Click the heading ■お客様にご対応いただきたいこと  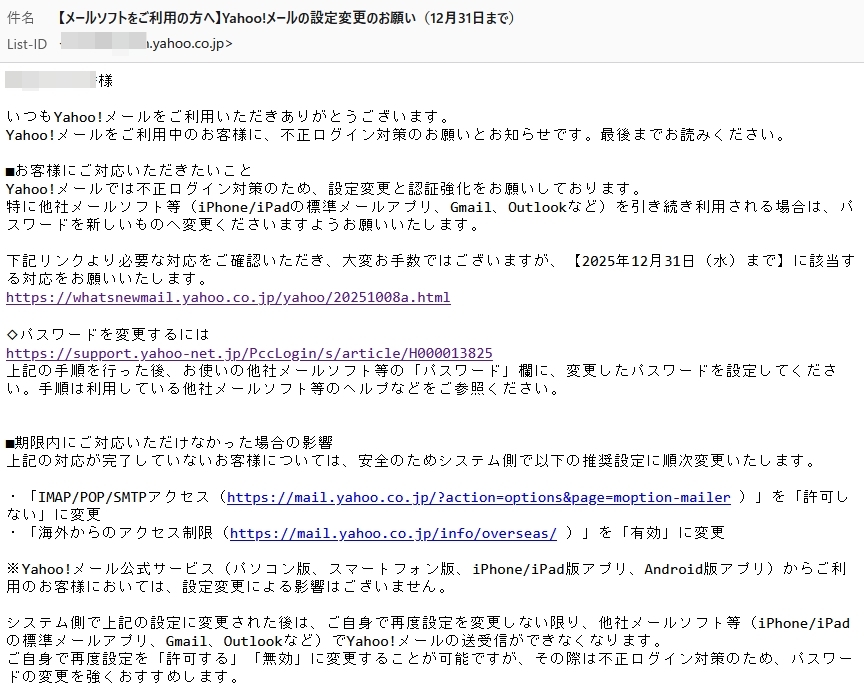tap(129, 170)
